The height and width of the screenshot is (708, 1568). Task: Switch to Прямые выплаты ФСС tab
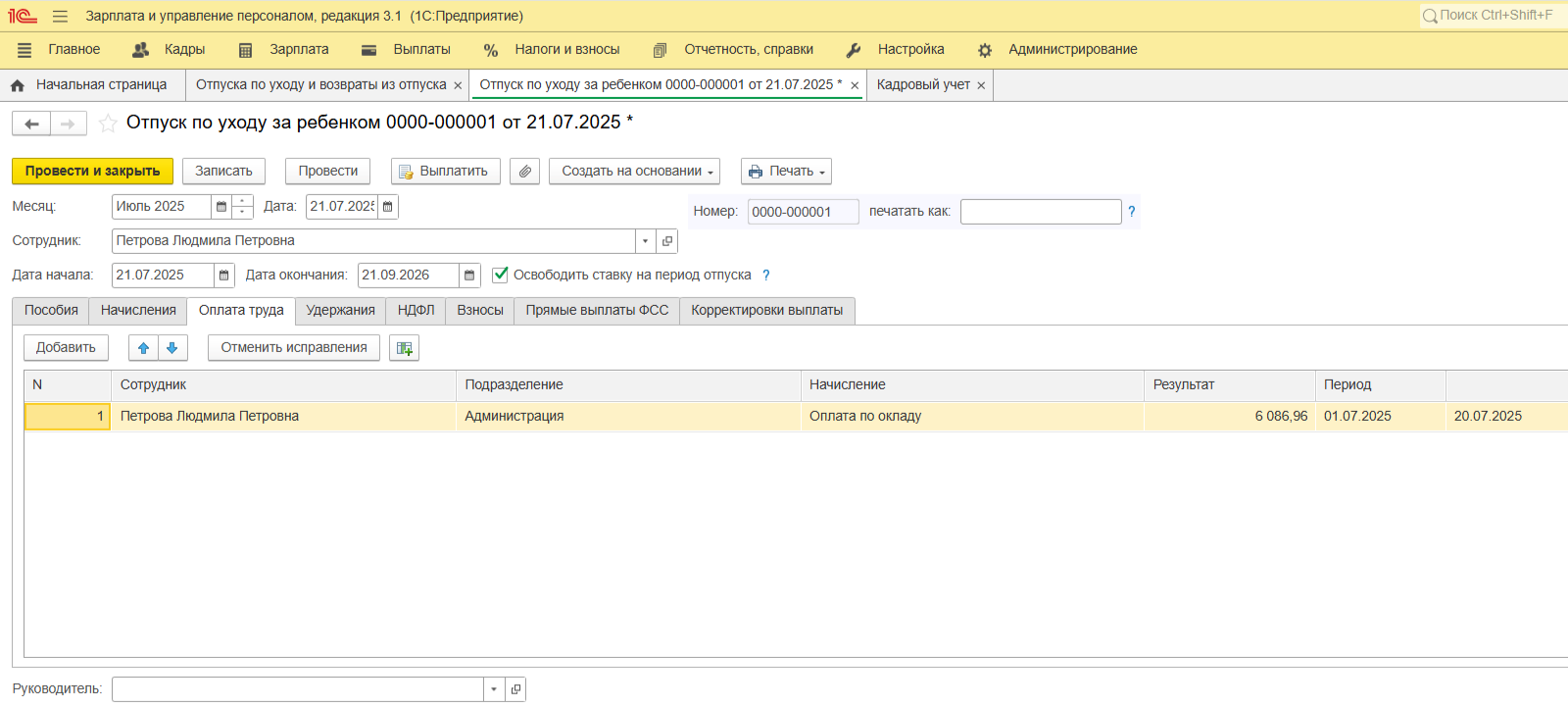click(x=597, y=311)
